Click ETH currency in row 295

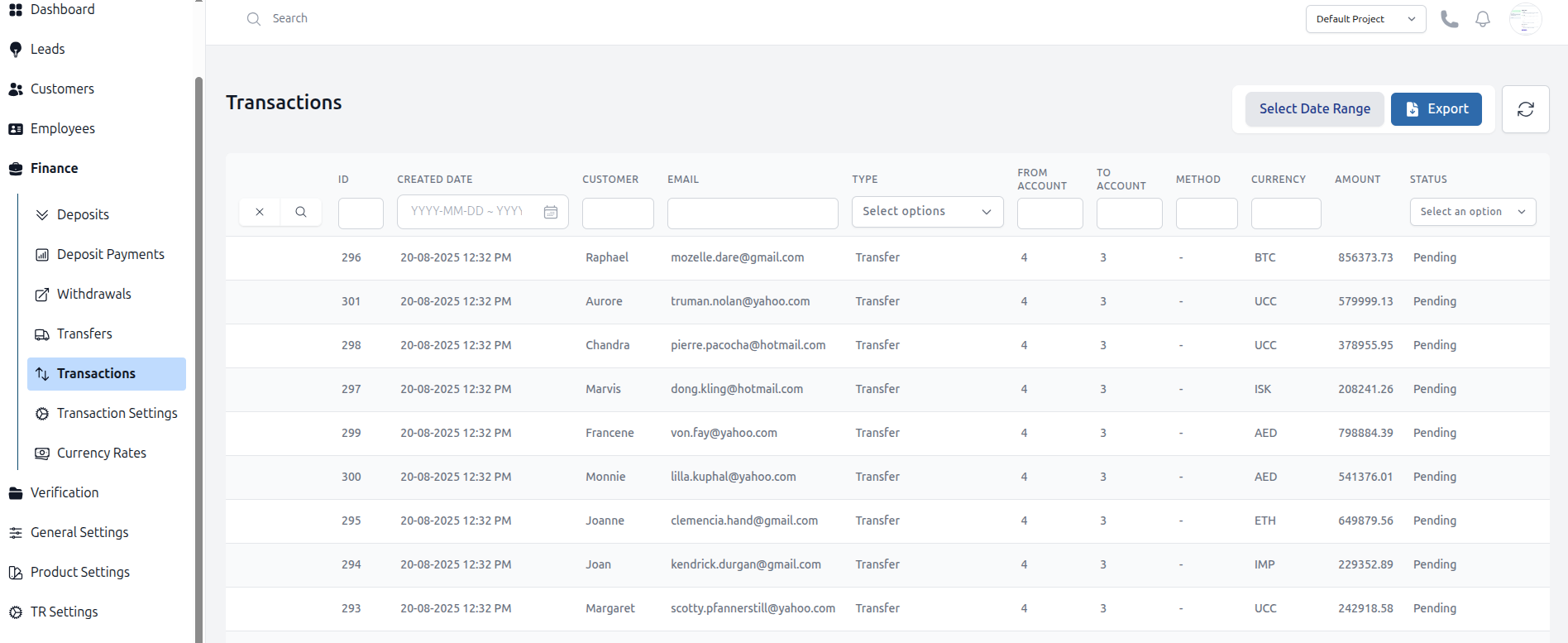[x=1264, y=521]
